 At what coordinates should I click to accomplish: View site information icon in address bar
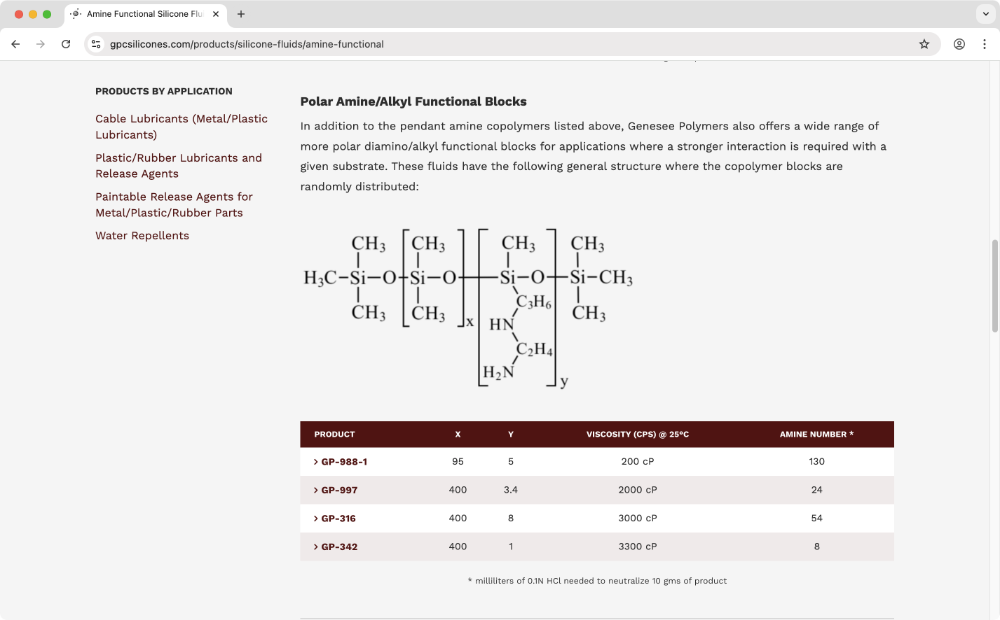96,44
